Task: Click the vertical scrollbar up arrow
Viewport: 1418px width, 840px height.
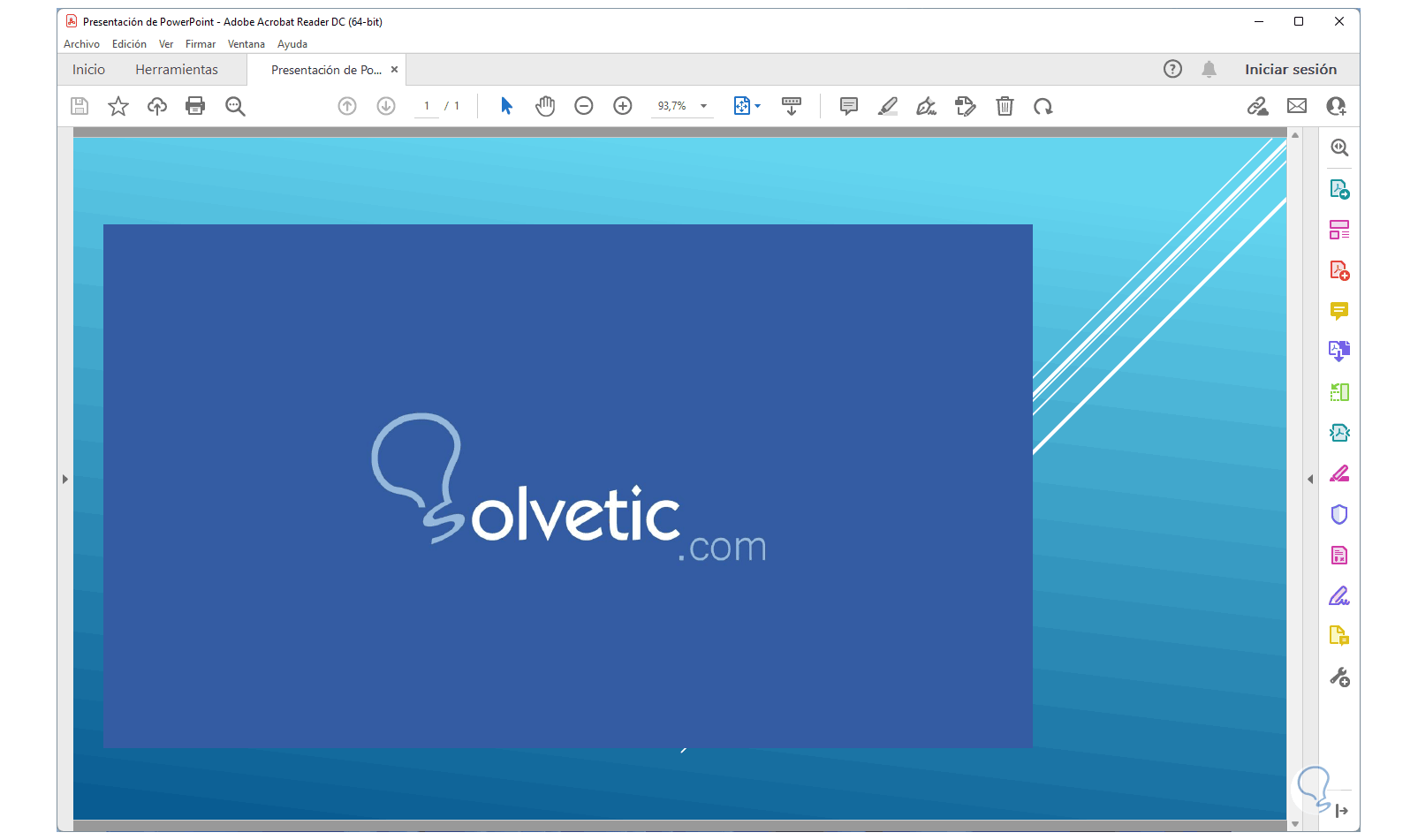Action: tap(1295, 135)
